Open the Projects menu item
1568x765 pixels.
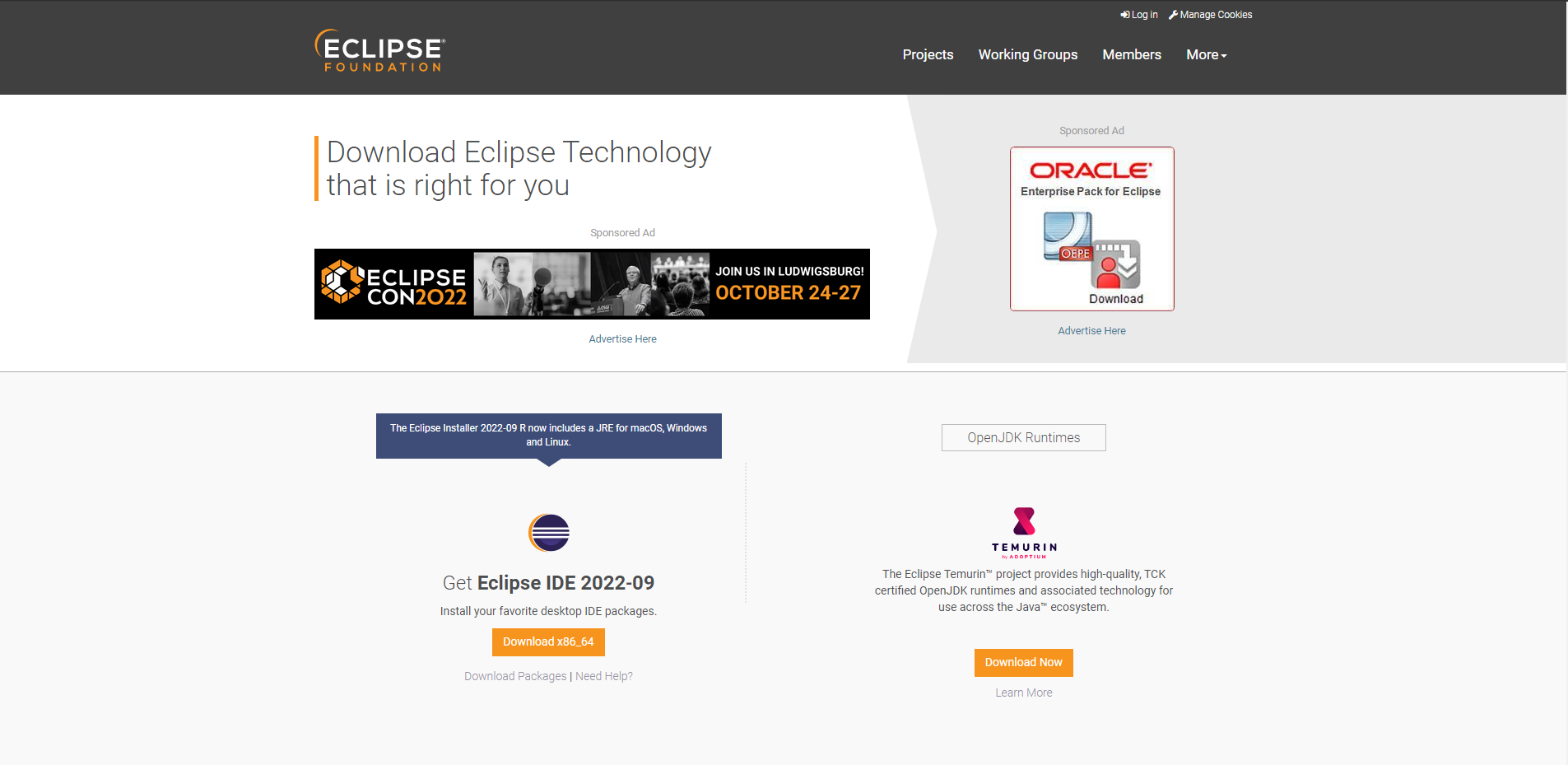pyautogui.click(x=928, y=54)
